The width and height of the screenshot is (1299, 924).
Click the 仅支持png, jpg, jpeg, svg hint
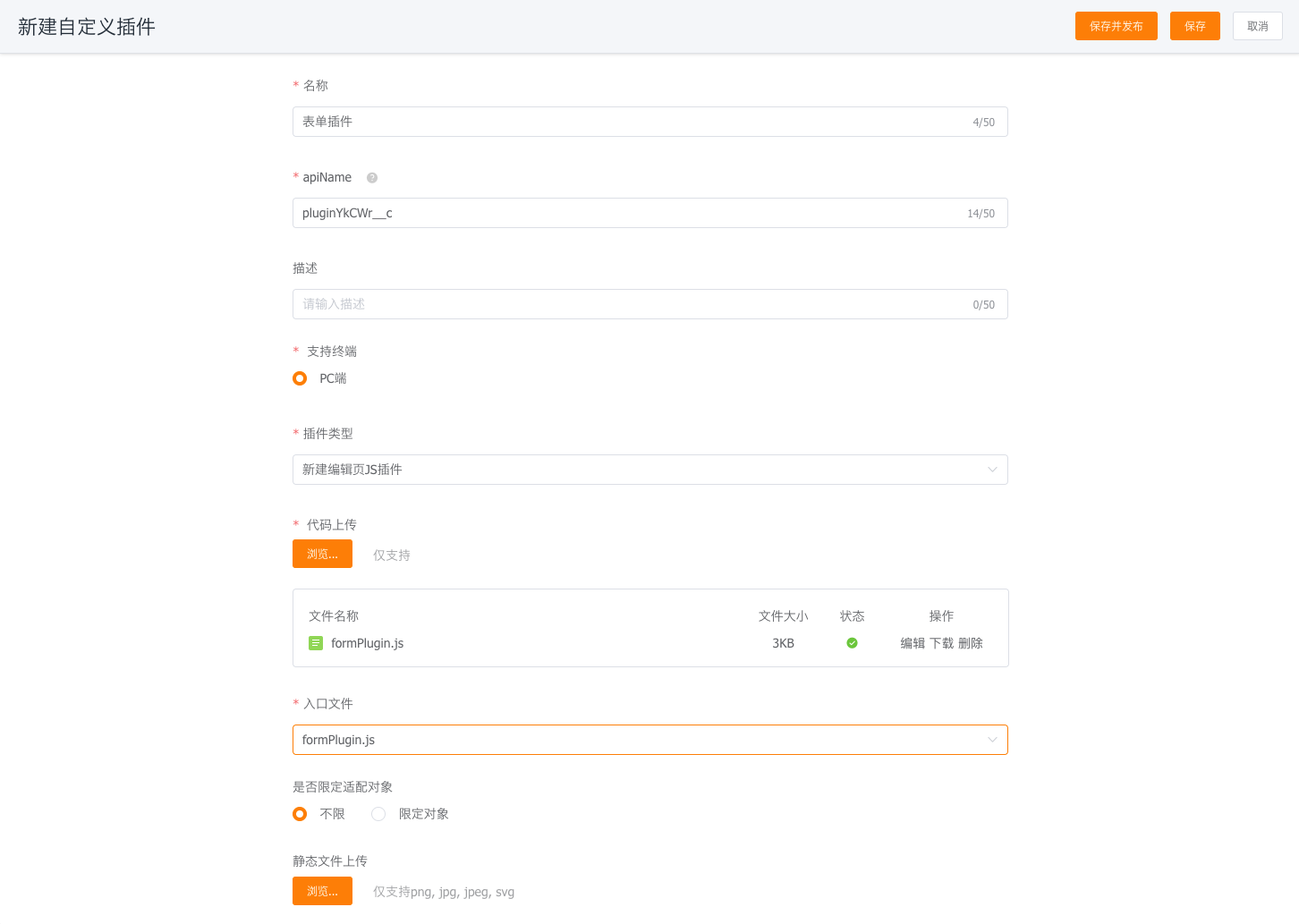[444, 892]
